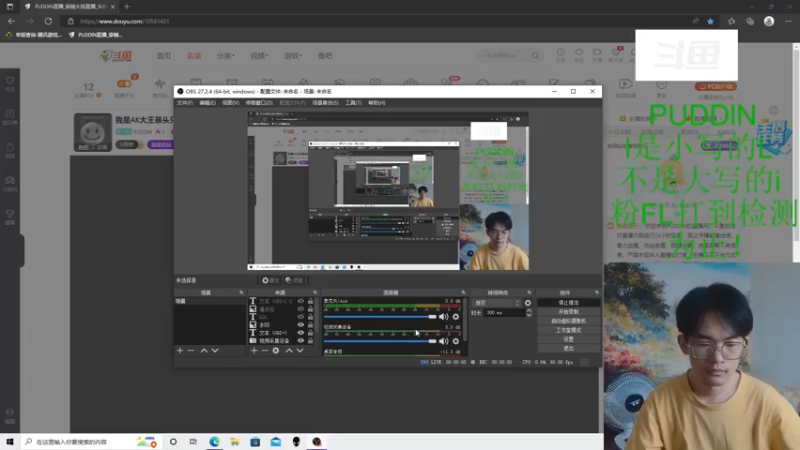Open the 停靠窗口(D) menu in OBS

click(259, 103)
